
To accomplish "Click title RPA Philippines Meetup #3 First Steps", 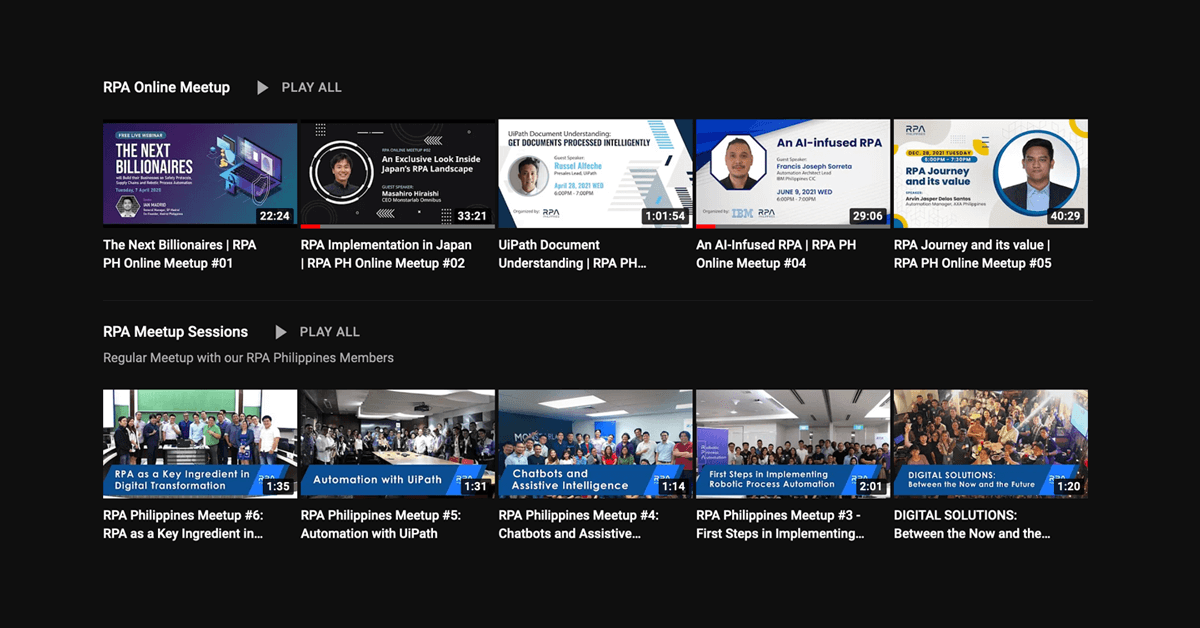I will click(x=781, y=524).
